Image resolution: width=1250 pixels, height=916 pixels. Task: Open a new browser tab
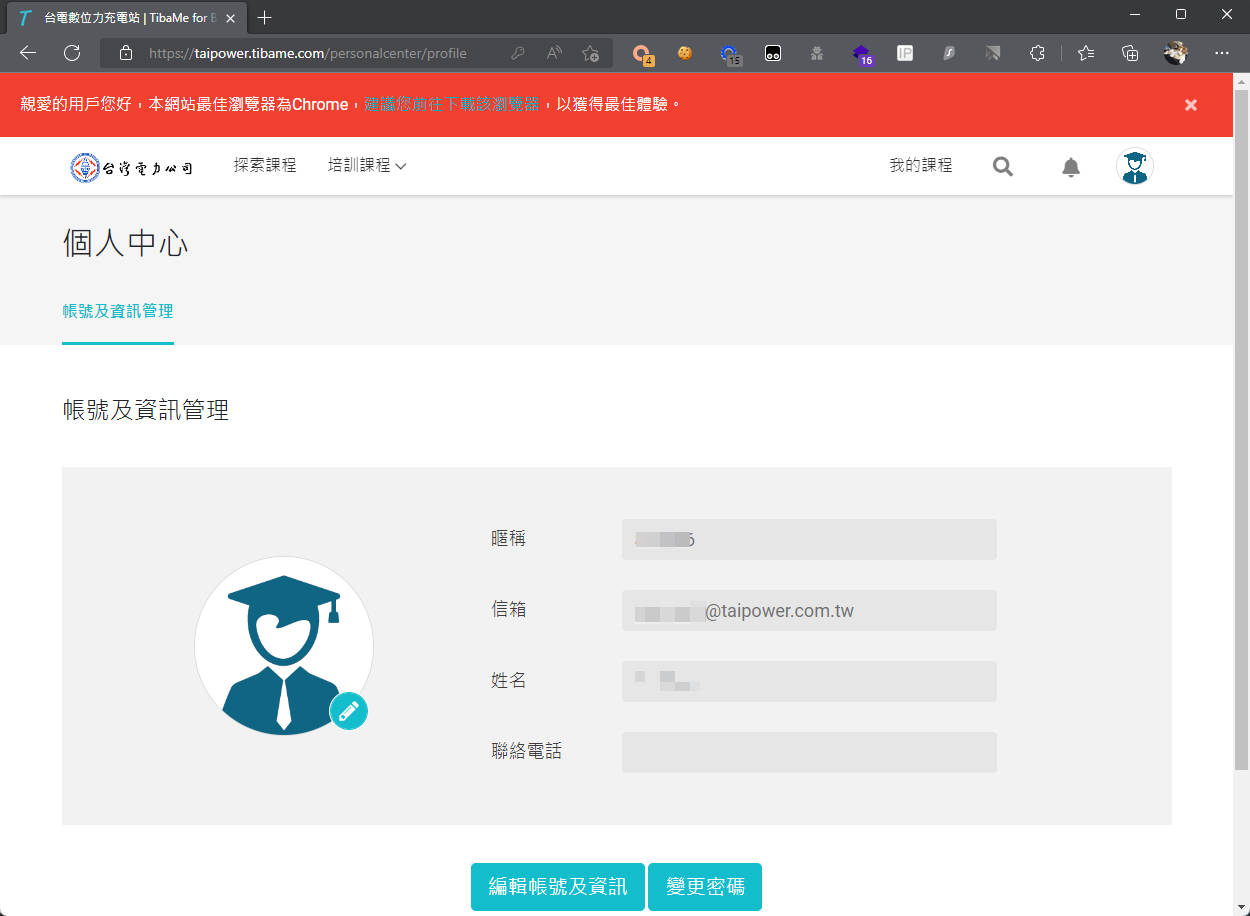[264, 18]
